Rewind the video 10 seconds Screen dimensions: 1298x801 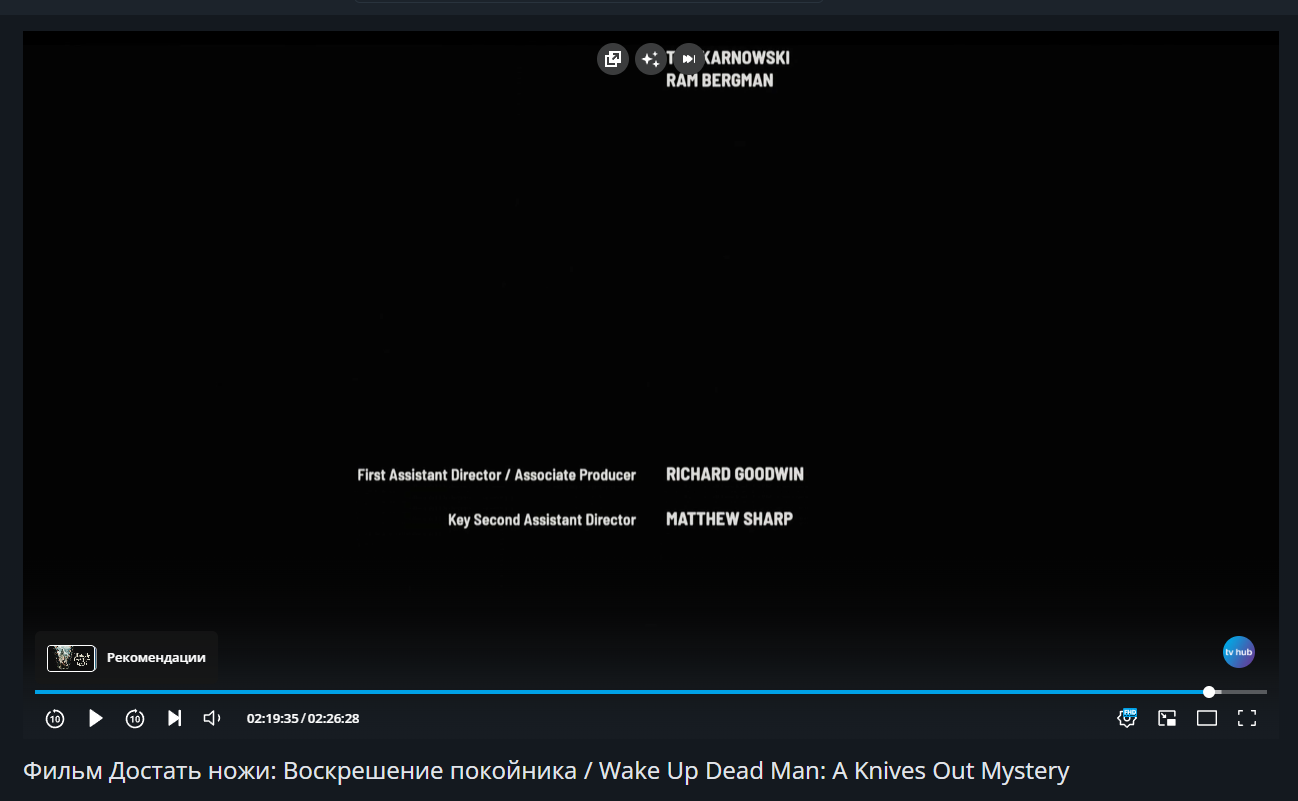pos(55,718)
